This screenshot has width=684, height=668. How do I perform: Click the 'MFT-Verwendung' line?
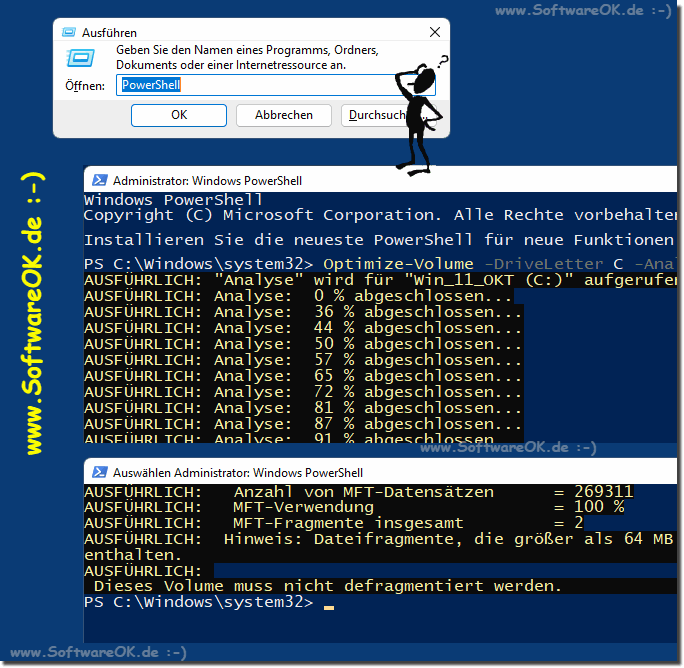coord(354,507)
